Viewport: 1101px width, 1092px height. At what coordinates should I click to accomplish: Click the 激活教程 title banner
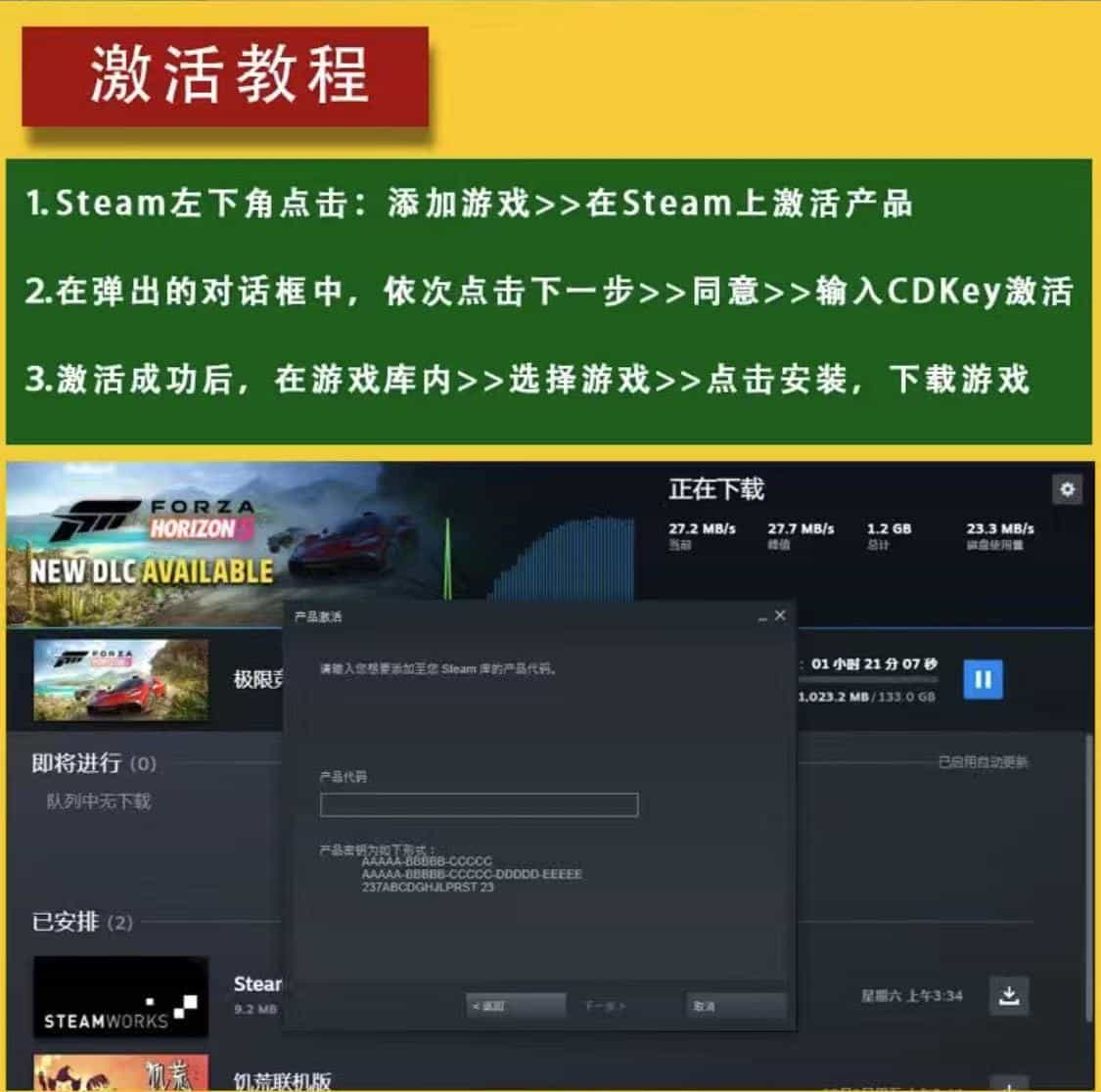225,76
